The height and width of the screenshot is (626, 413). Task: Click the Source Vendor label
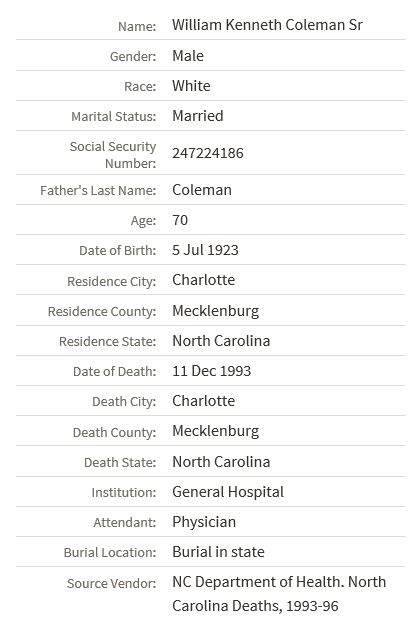tap(111, 583)
